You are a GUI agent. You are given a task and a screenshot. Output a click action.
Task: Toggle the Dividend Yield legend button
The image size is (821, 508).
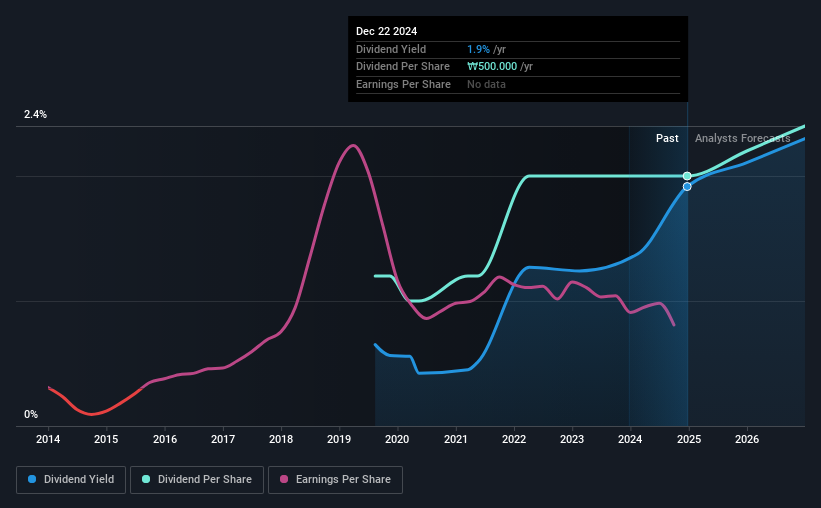(71, 480)
